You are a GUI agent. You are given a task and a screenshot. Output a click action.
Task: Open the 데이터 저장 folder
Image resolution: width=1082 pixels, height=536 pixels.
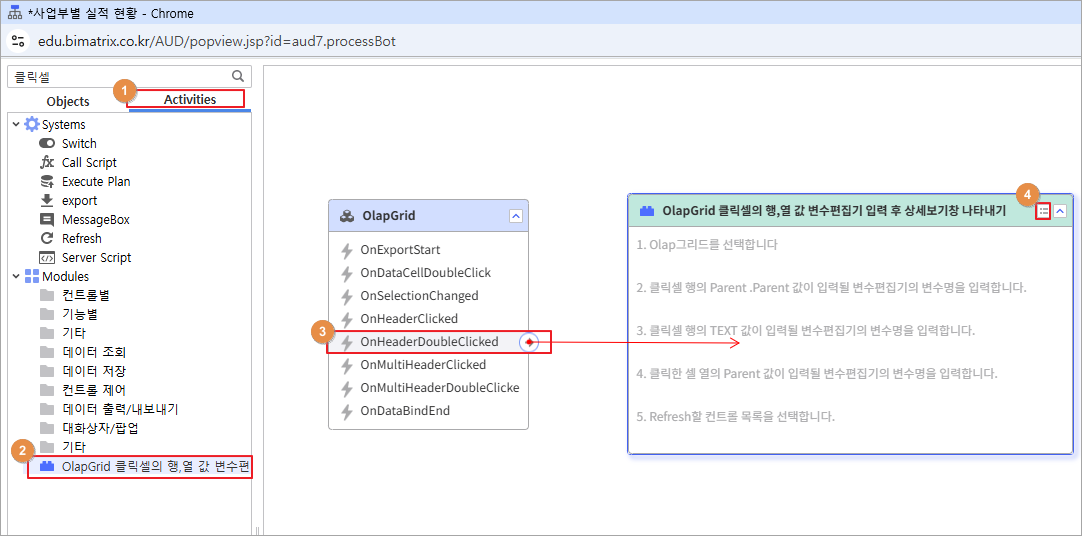(94, 371)
